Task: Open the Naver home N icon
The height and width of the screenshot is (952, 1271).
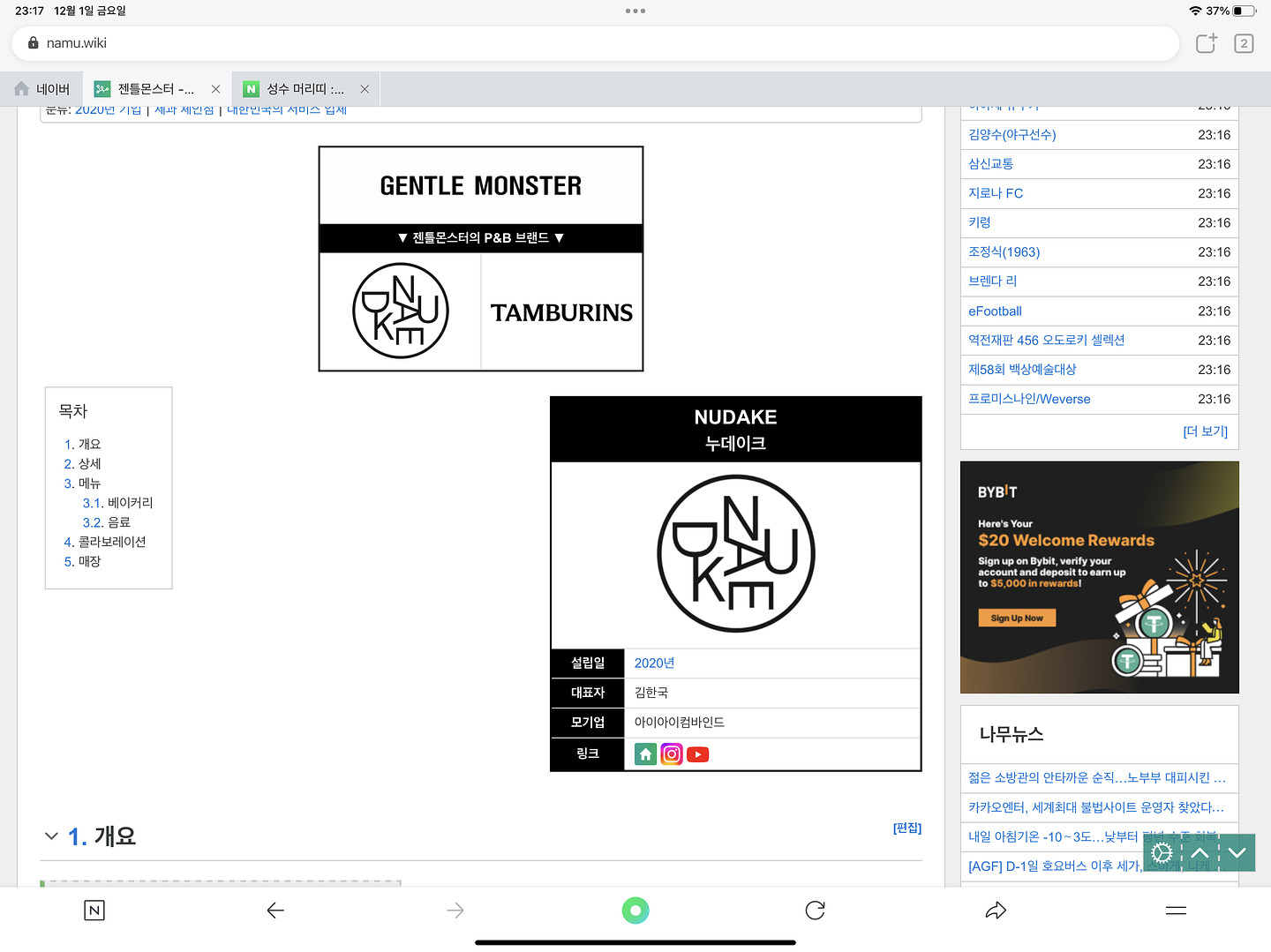Action: tap(94, 911)
